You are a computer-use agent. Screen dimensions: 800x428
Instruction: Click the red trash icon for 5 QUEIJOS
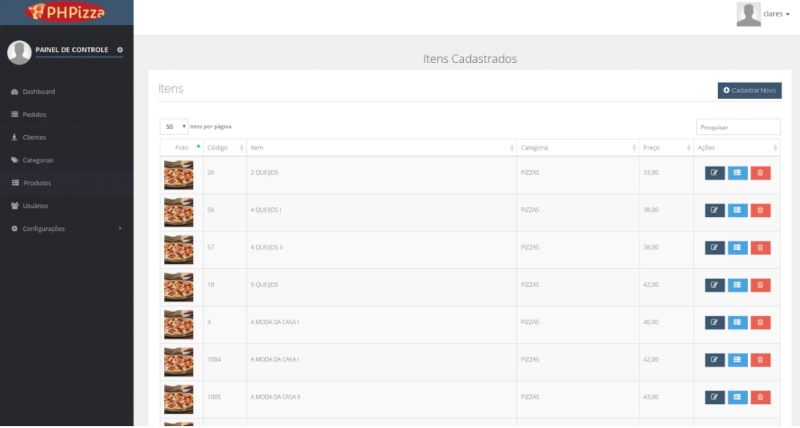pos(761,285)
